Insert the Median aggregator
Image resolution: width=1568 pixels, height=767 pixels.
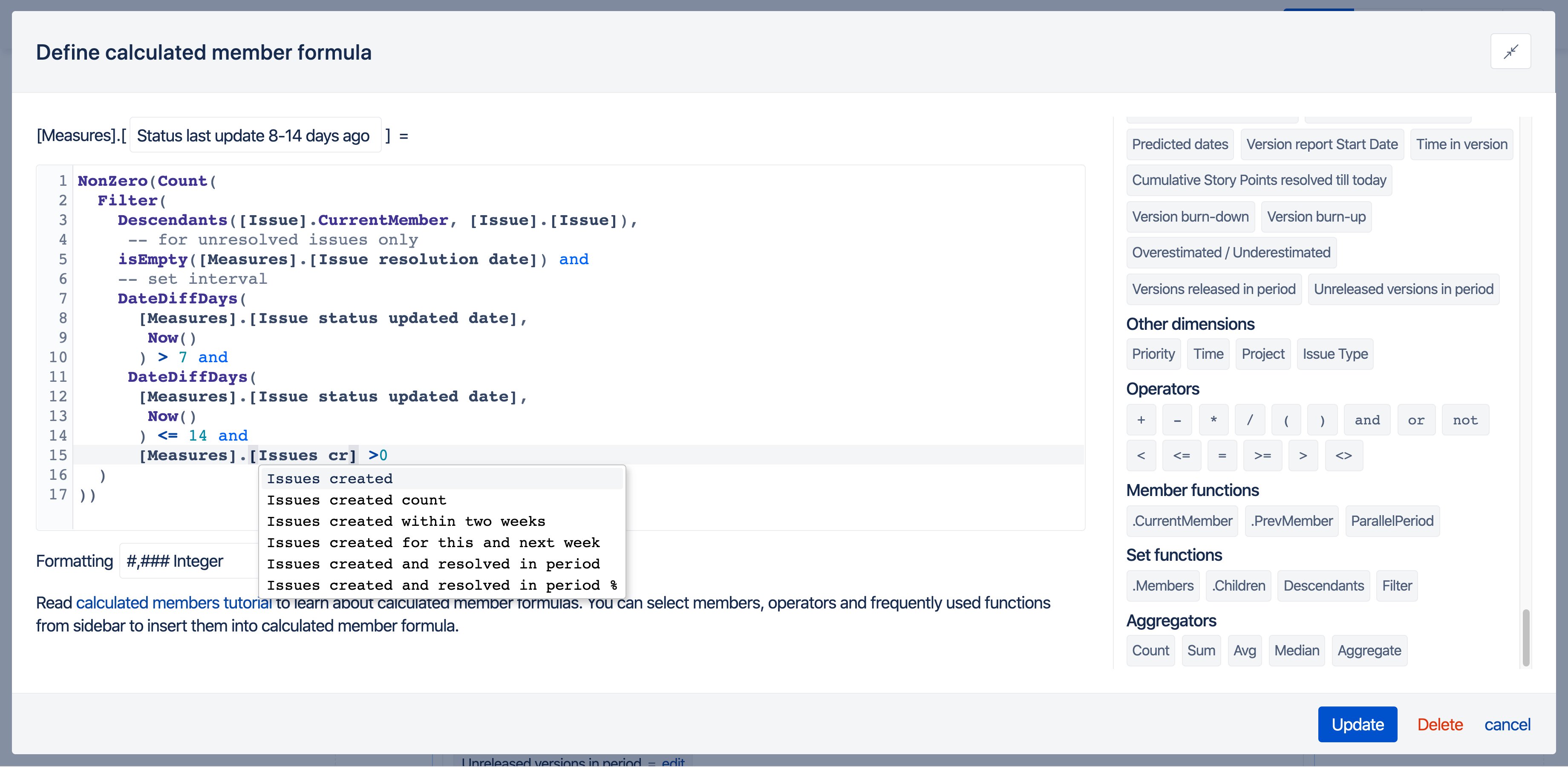[x=1297, y=651]
